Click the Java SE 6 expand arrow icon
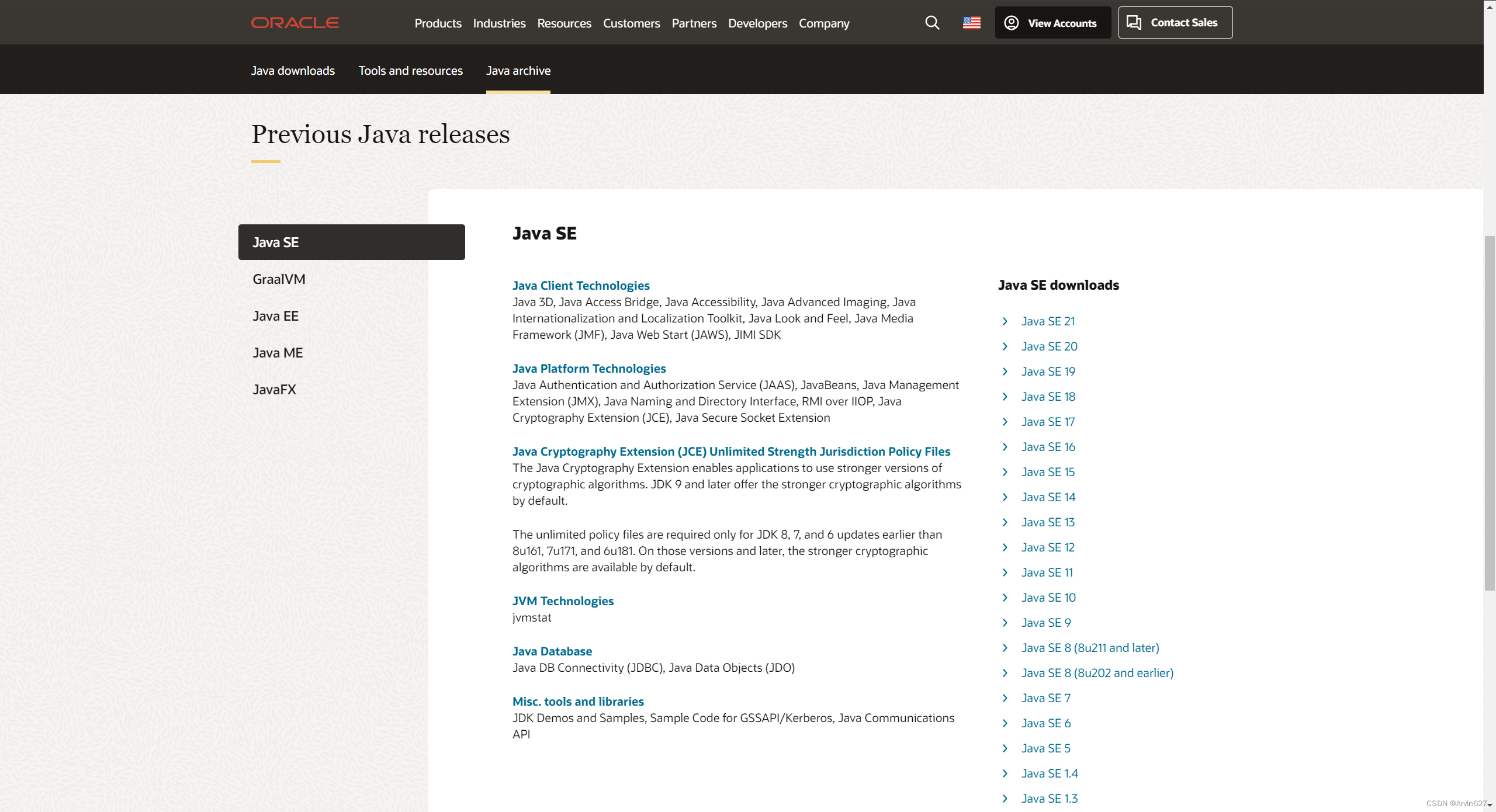The image size is (1496, 812). click(1005, 722)
